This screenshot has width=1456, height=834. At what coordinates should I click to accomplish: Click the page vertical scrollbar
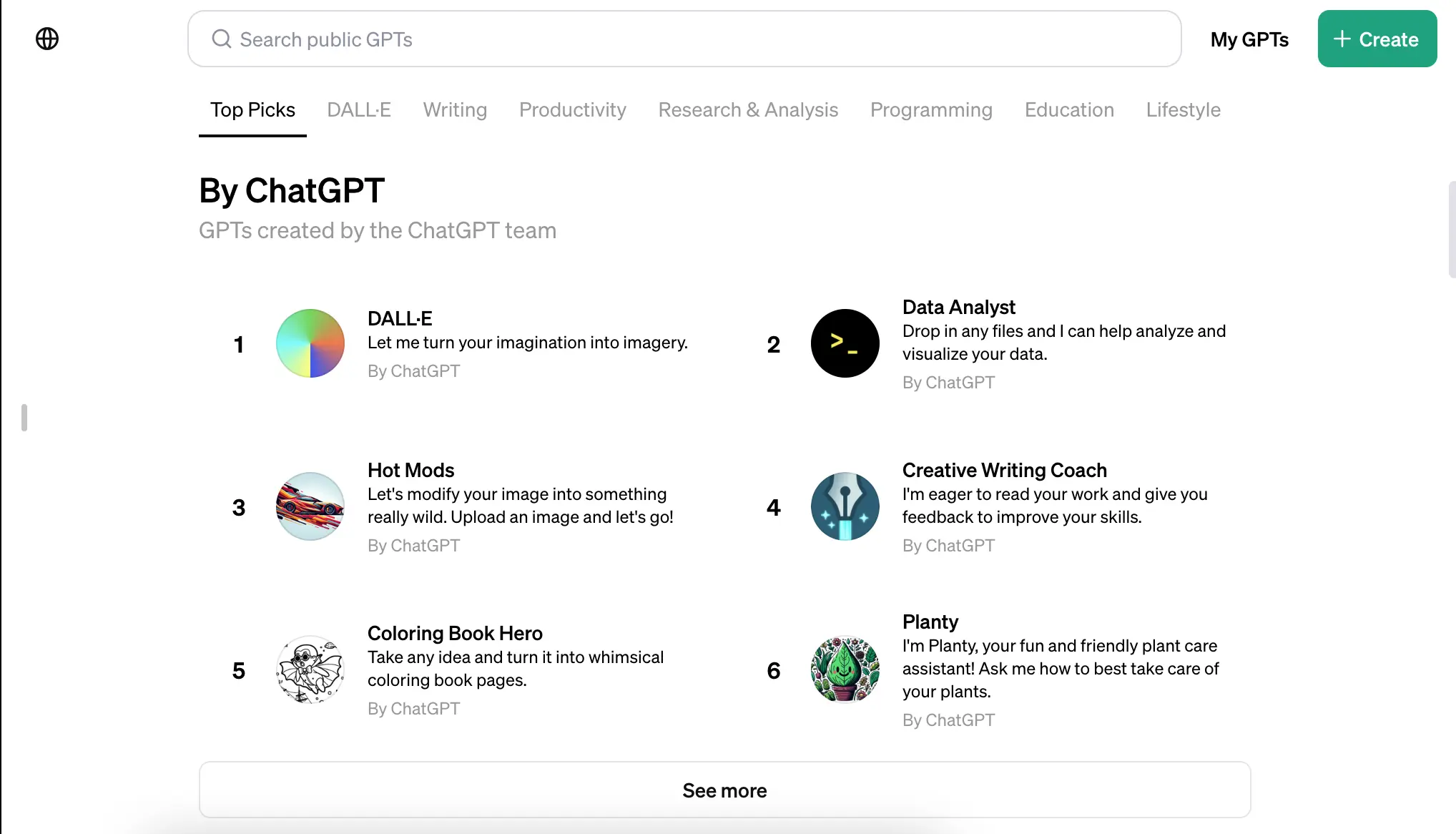pyautogui.click(x=1452, y=229)
